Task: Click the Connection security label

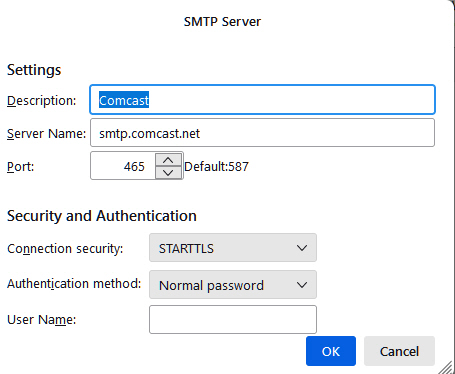Action: (65, 249)
